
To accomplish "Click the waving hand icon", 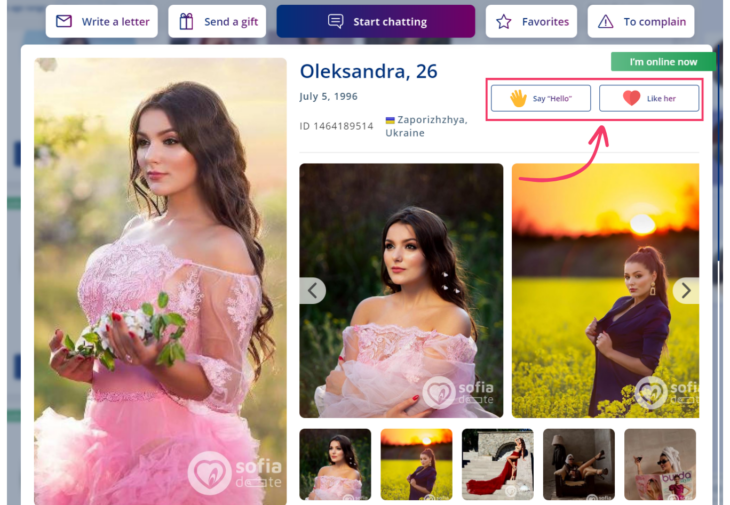I will point(518,98).
